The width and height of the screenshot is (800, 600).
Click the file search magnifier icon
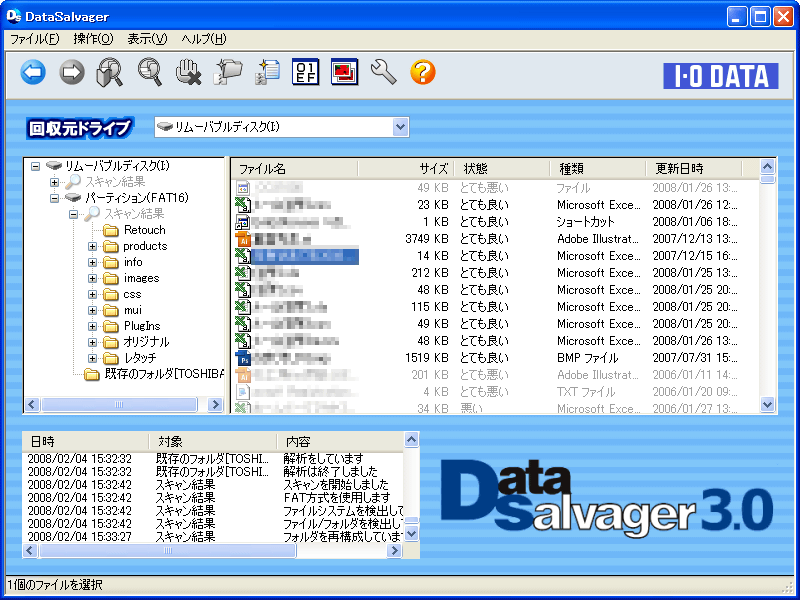[149, 72]
